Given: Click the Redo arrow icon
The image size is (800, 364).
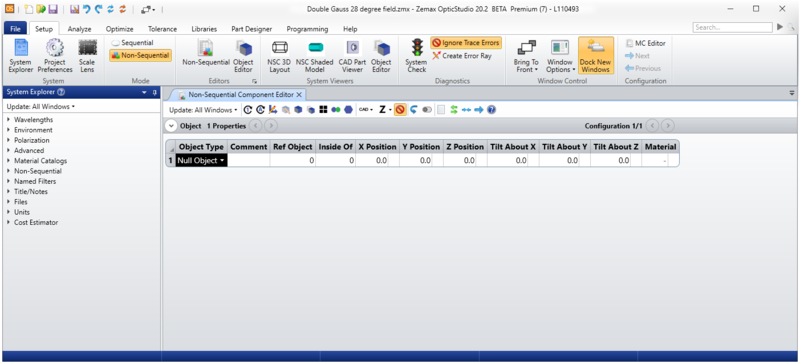Looking at the screenshot, I should [98, 9].
